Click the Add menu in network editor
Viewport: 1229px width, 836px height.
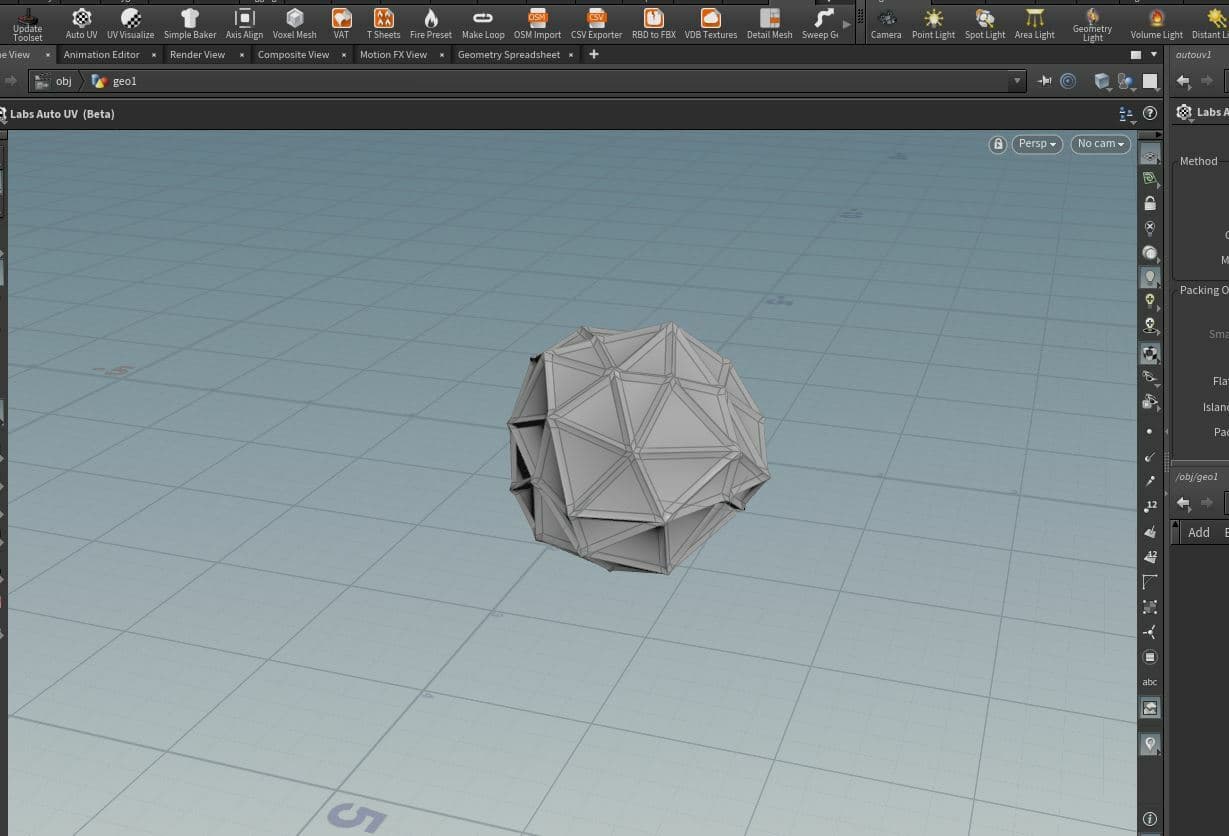coord(1198,532)
